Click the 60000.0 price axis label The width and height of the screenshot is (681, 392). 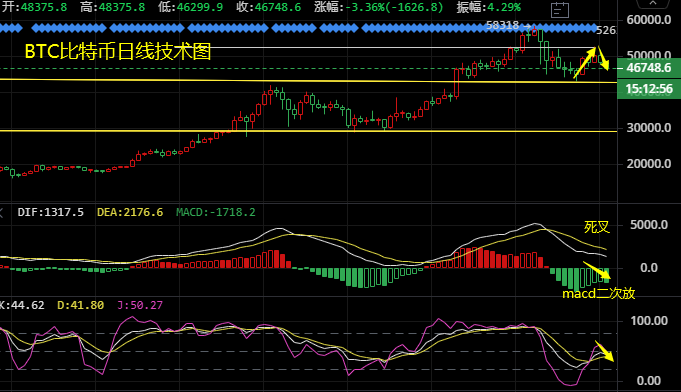(x=649, y=20)
